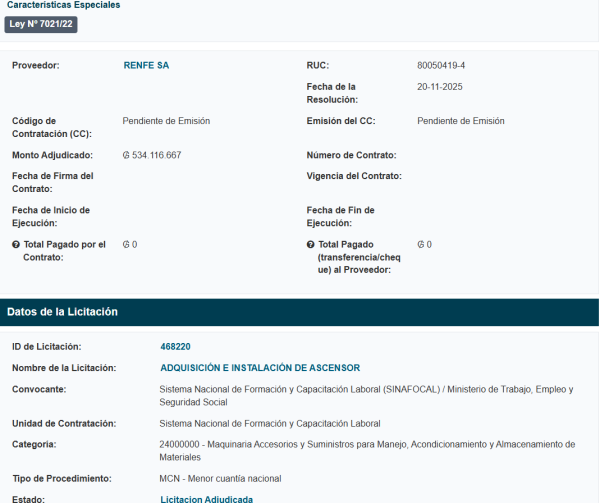Click the Convocante SINAFOCAL text
This screenshot has width=600, height=503.
click(366, 389)
